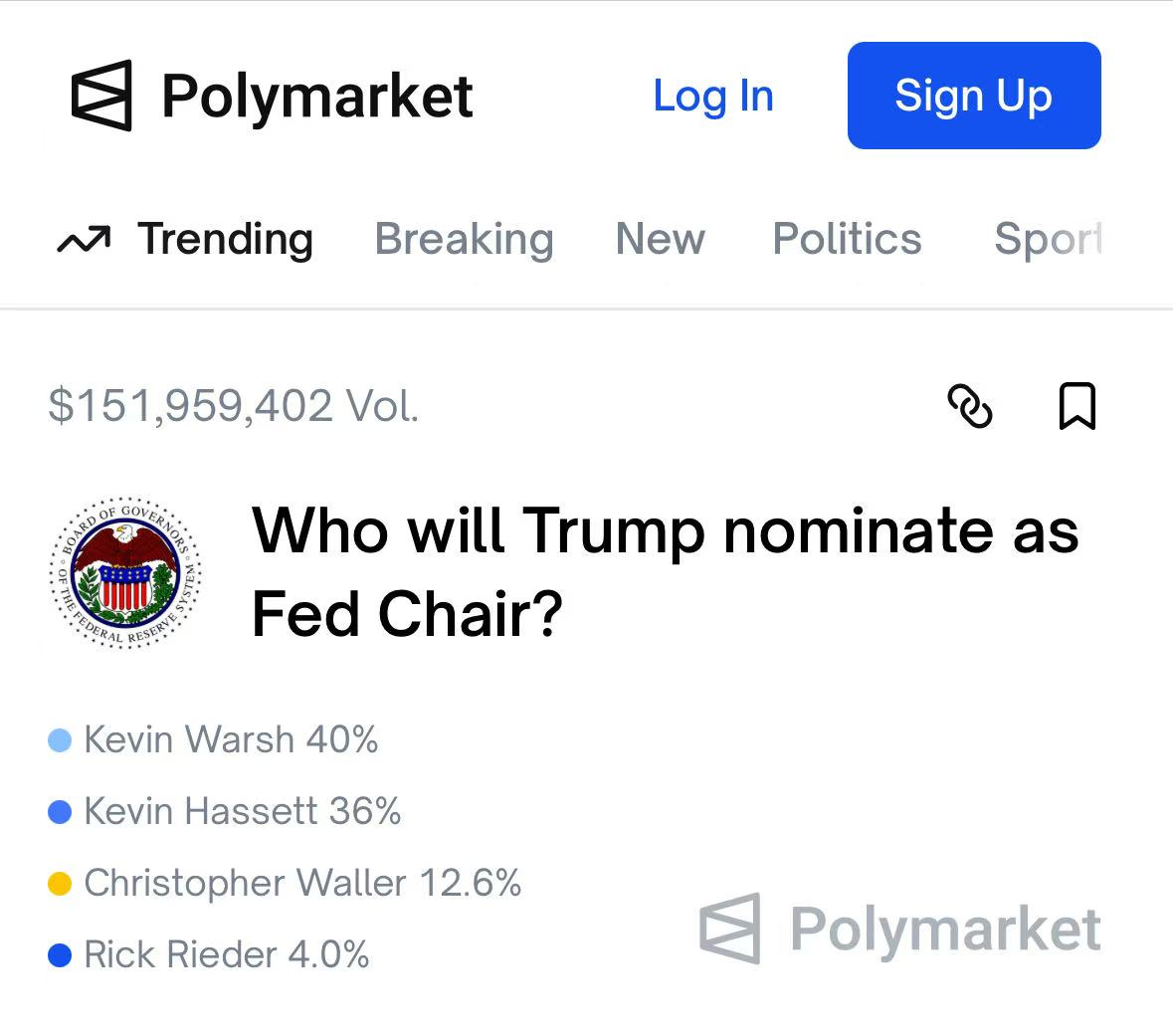
Task: Click the blue dot beside Kevin Hassett
Action: tap(60, 812)
